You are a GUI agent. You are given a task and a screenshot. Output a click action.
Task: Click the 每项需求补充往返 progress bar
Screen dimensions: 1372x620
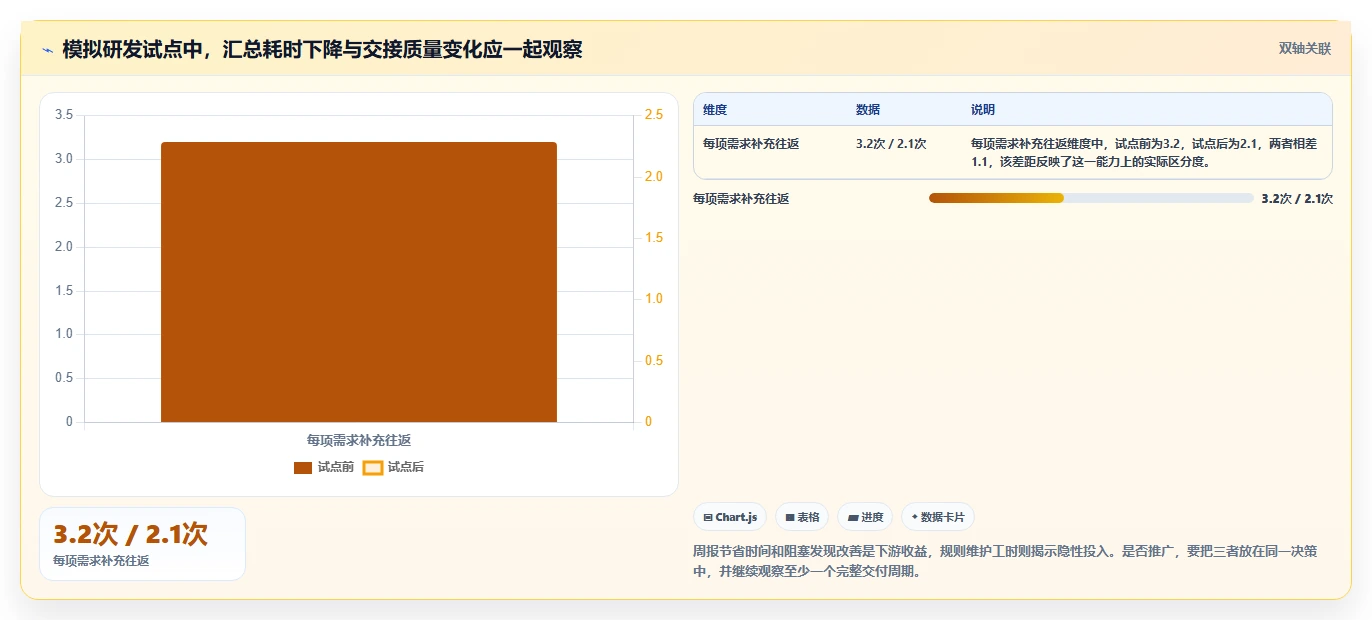(1091, 198)
